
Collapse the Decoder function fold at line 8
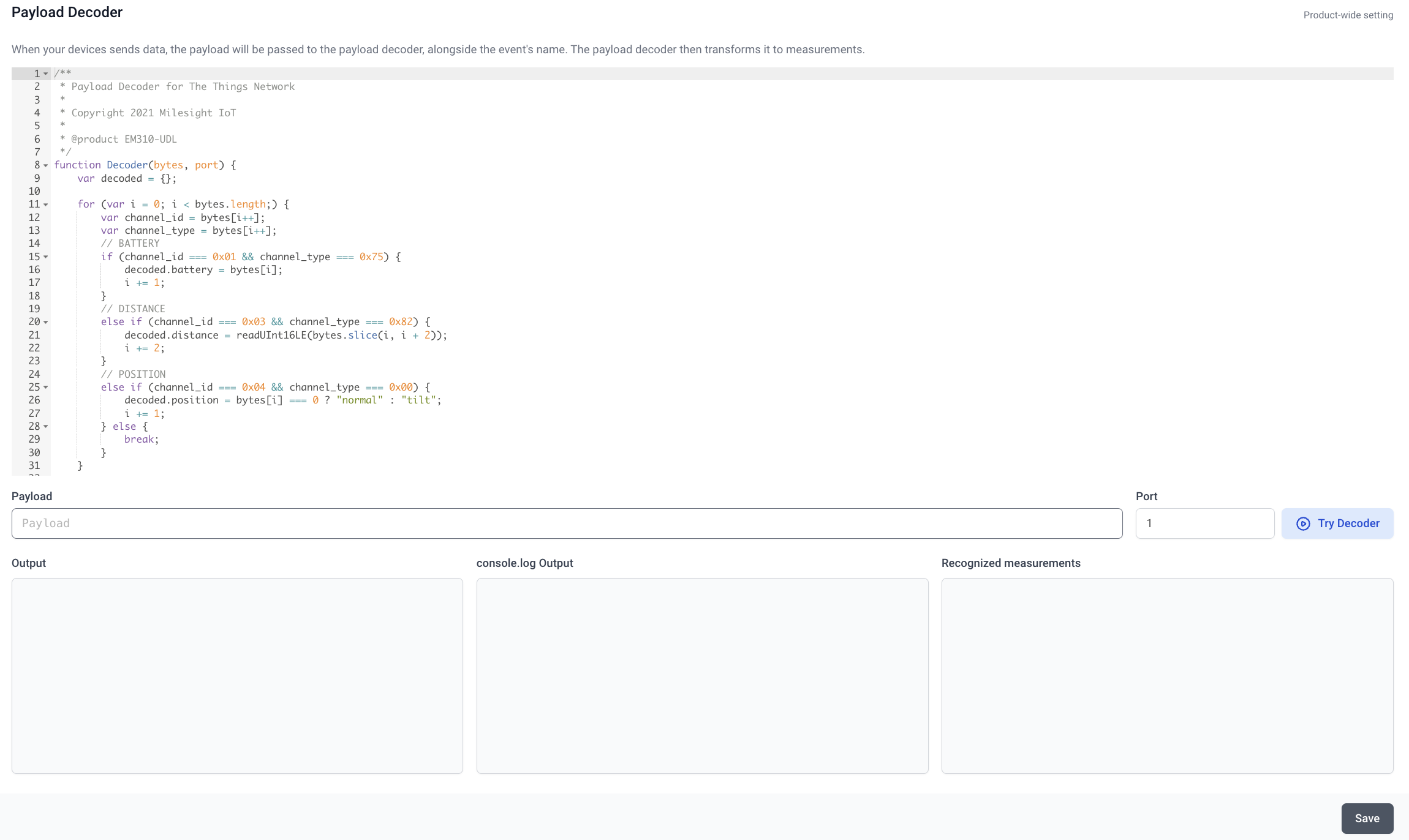click(46, 165)
